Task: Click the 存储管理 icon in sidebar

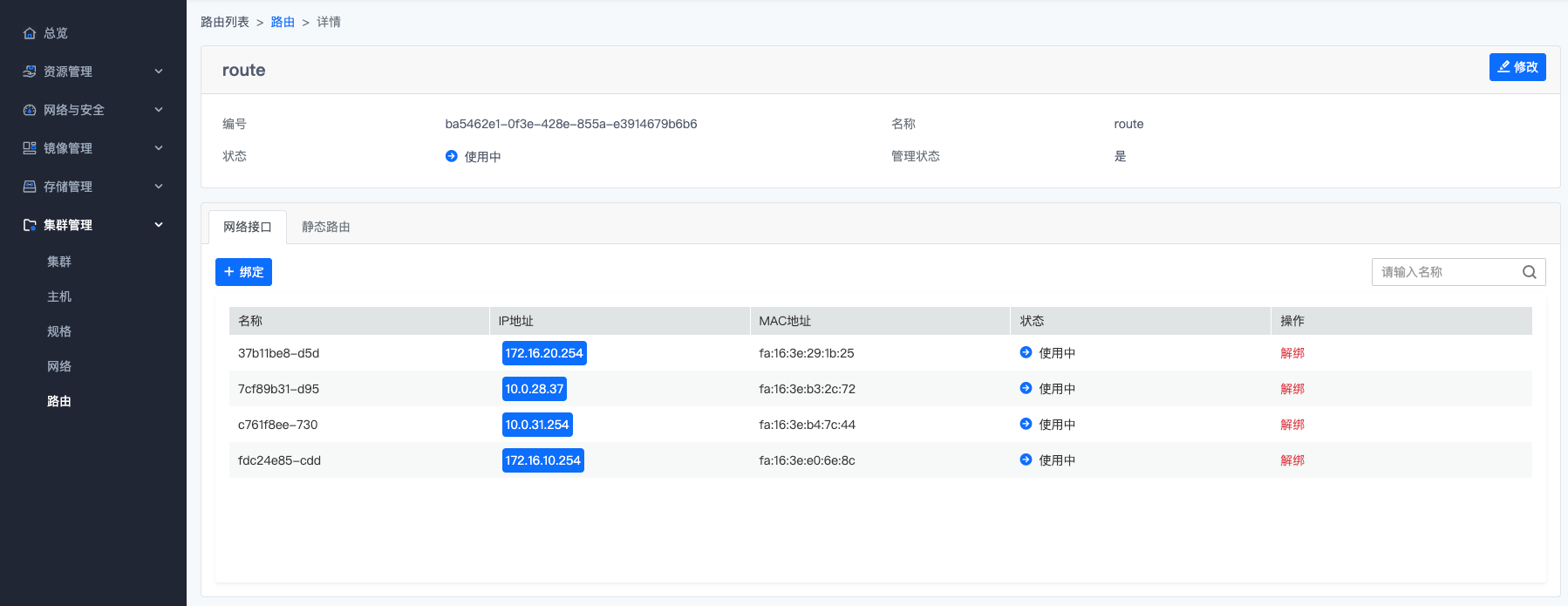Action: pyautogui.click(x=30, y=187)
